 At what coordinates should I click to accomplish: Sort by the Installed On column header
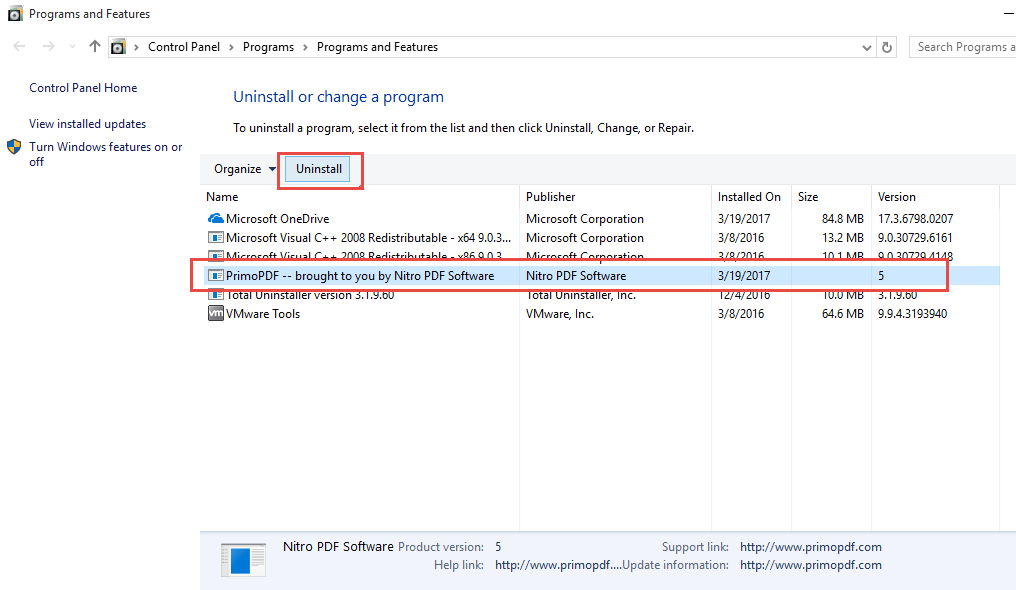pyautogui.click(x=749, y=197)
